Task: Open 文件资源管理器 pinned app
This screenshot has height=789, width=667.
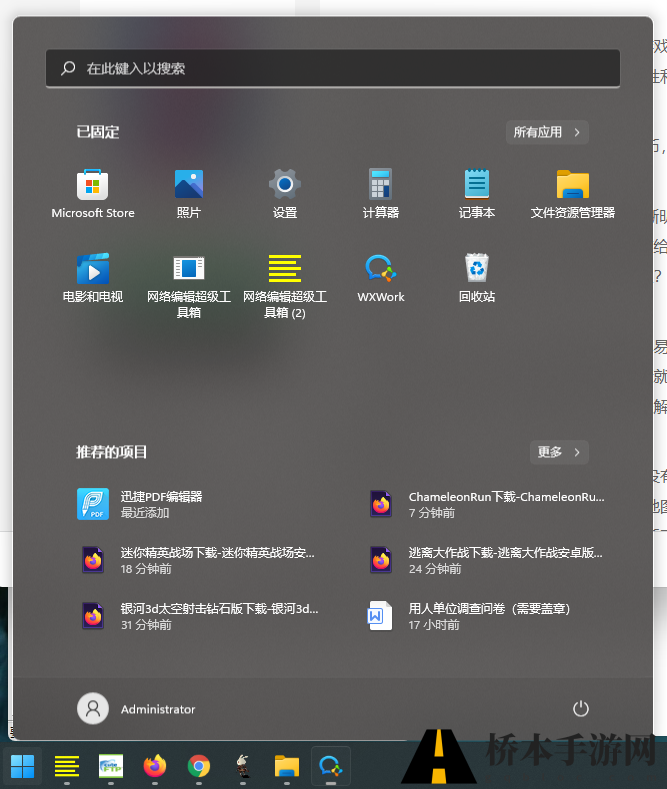Action: 573,194
